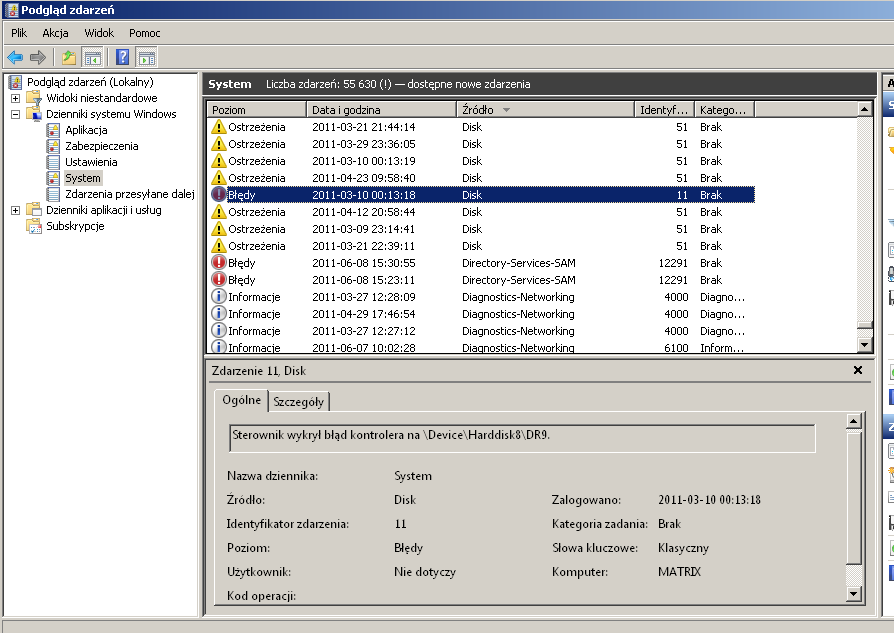
Task: Select Diagnostics-Networking event 2011-04-29 17:46:54
Action: click(482, 314)
